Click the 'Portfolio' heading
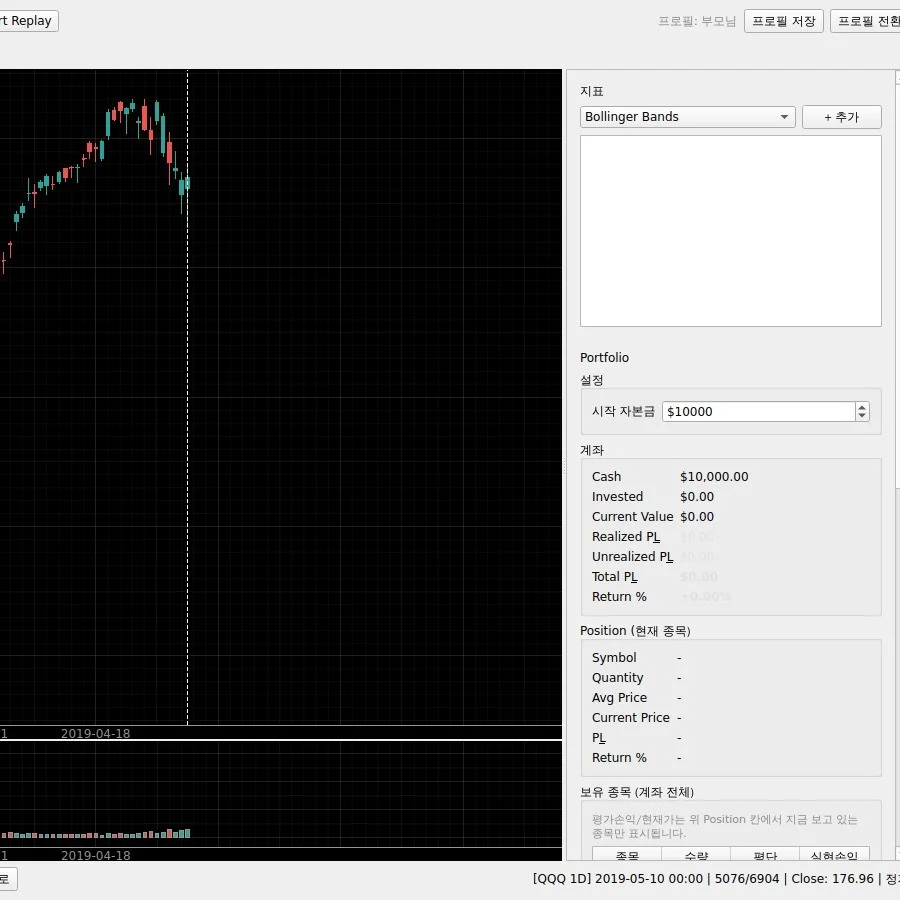This screenshot has height=900, width=900. point(604,358)
